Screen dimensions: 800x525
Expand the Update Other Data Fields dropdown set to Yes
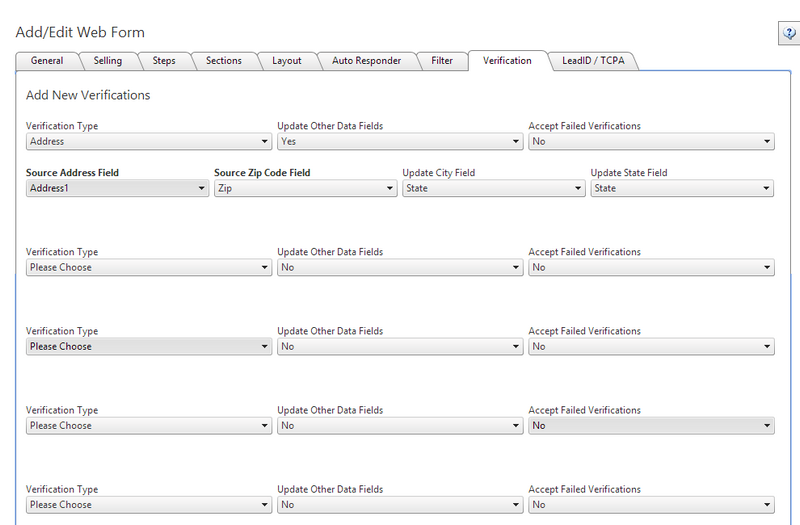400,142
